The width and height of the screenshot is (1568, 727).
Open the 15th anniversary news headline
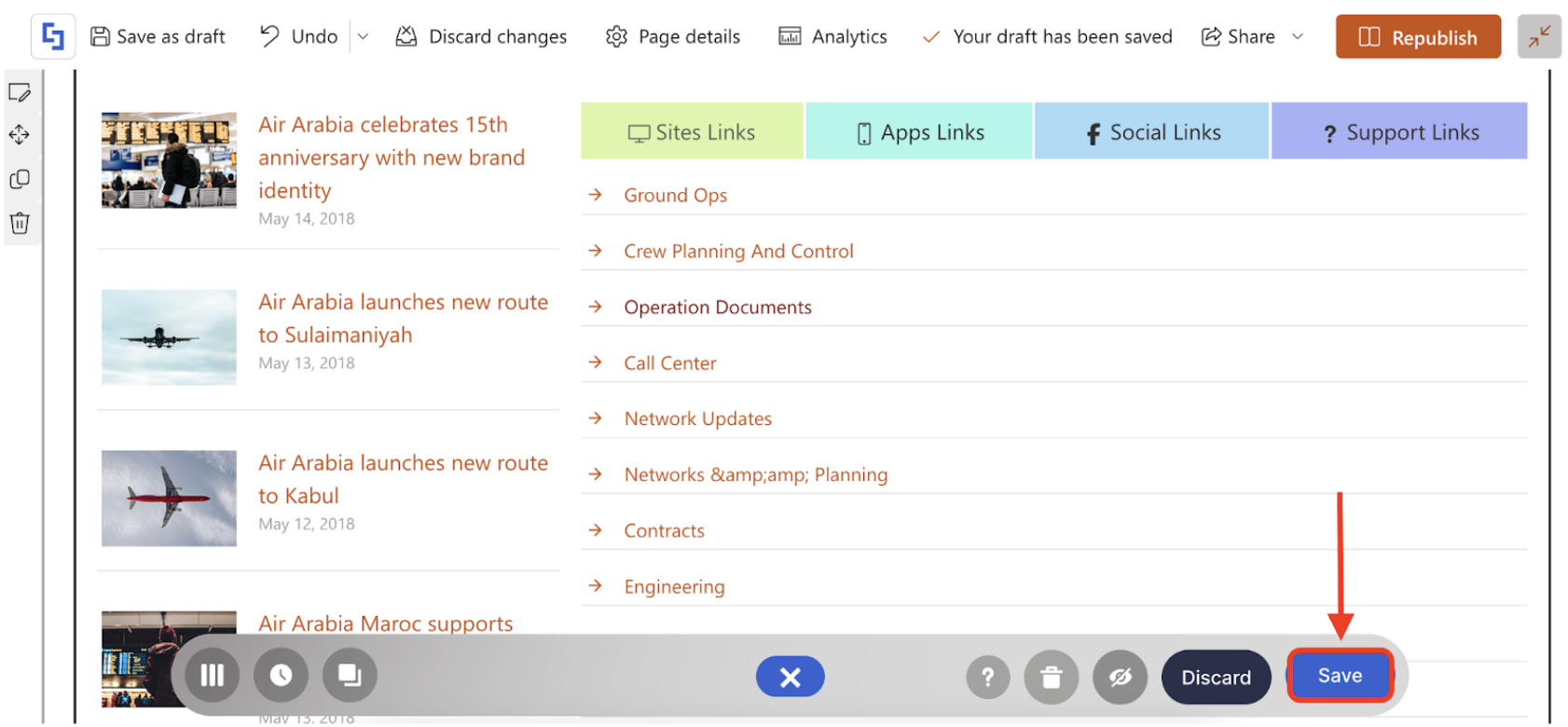pos(392,158)
